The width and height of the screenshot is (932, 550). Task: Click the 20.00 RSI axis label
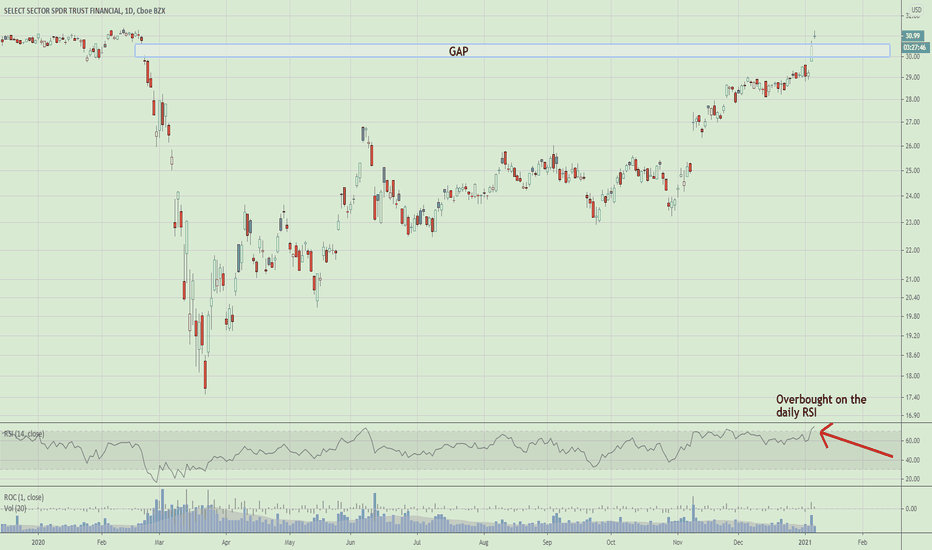[x=912, y=479]
